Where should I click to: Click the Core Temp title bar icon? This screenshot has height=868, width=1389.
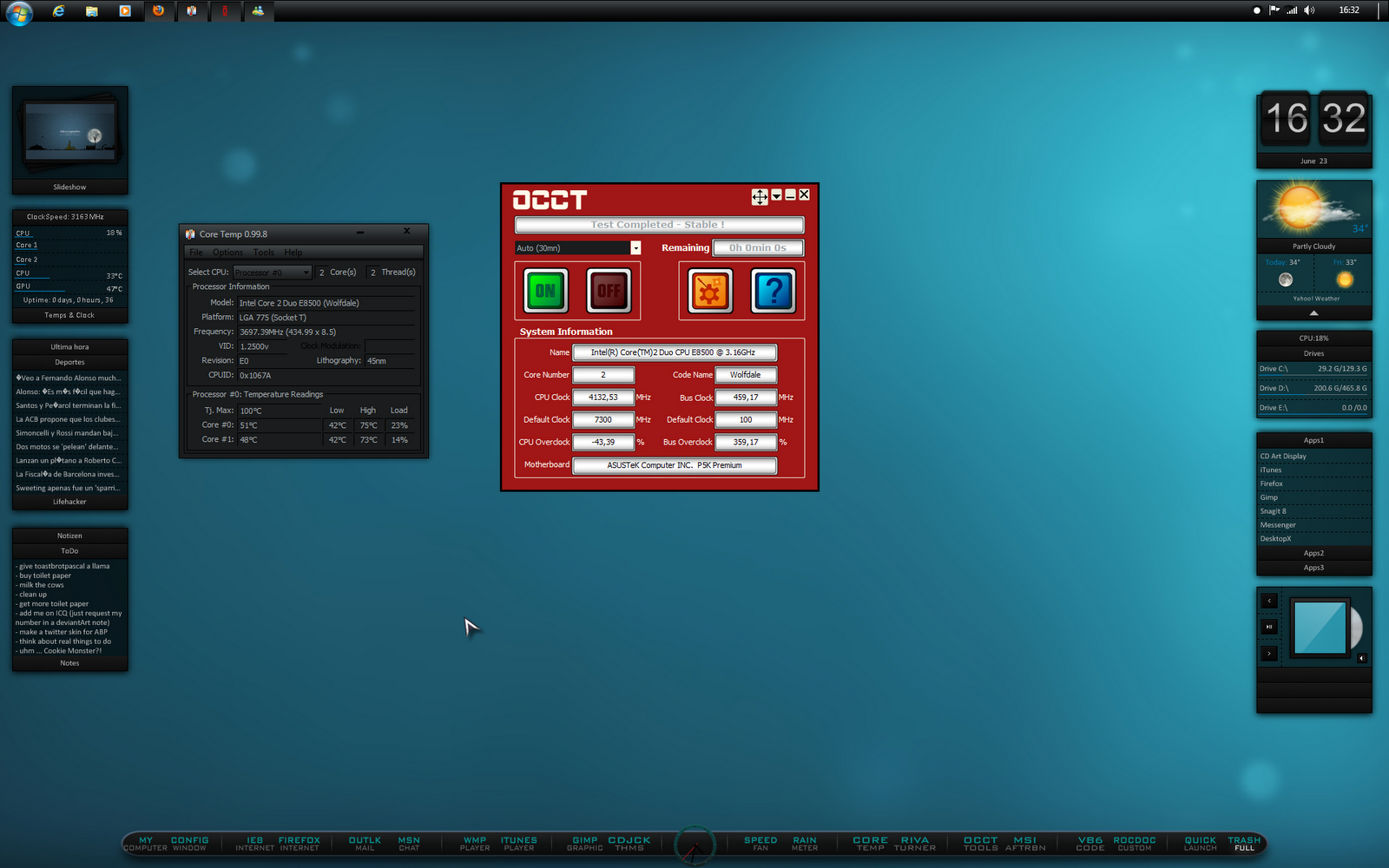190,234
